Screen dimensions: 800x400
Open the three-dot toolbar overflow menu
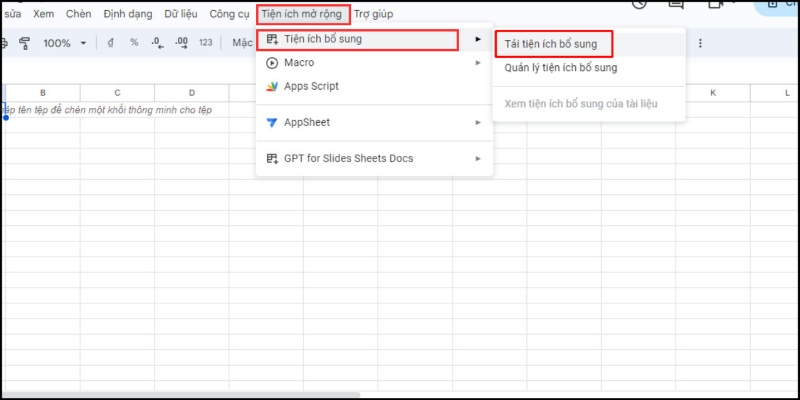(x=700, y=43)
